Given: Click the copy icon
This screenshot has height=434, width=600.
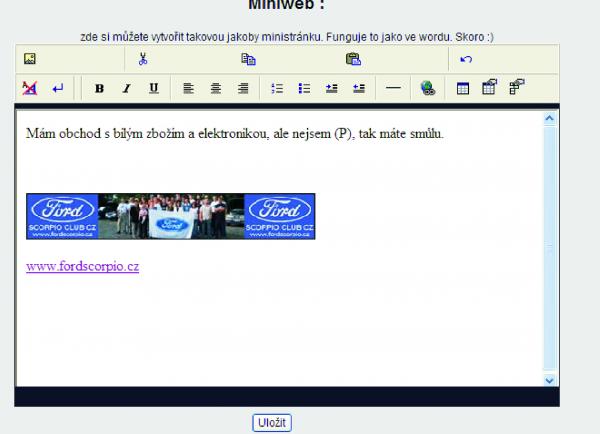Looking at the screenshot, I should click(248, 59).
